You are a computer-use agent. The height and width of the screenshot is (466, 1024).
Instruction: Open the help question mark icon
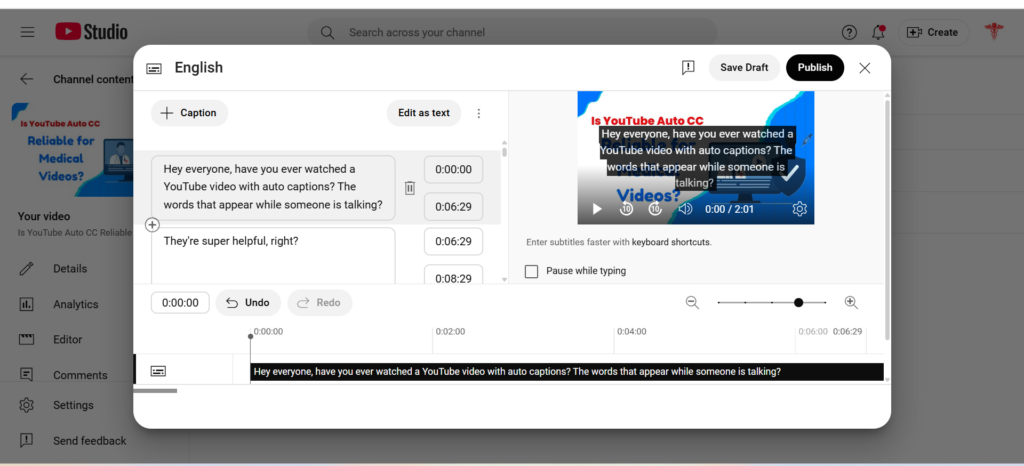pos(849,32)
